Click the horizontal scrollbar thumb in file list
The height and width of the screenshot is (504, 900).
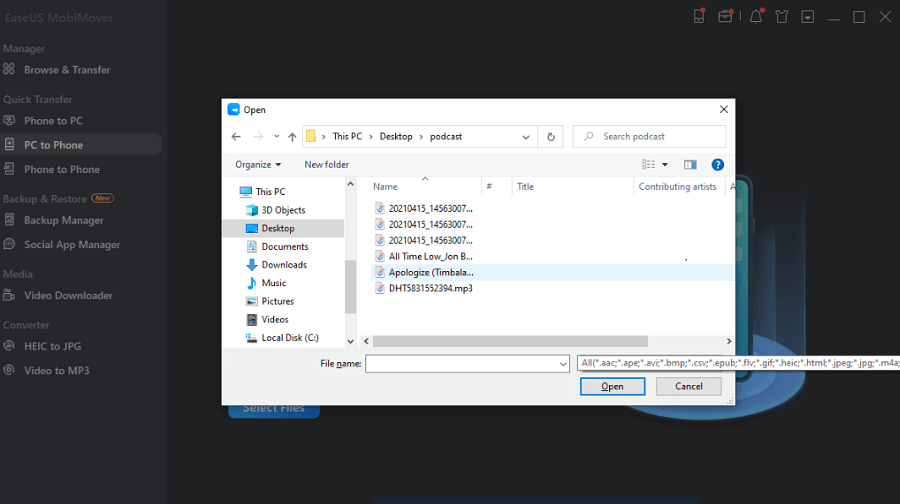point(510,341)
